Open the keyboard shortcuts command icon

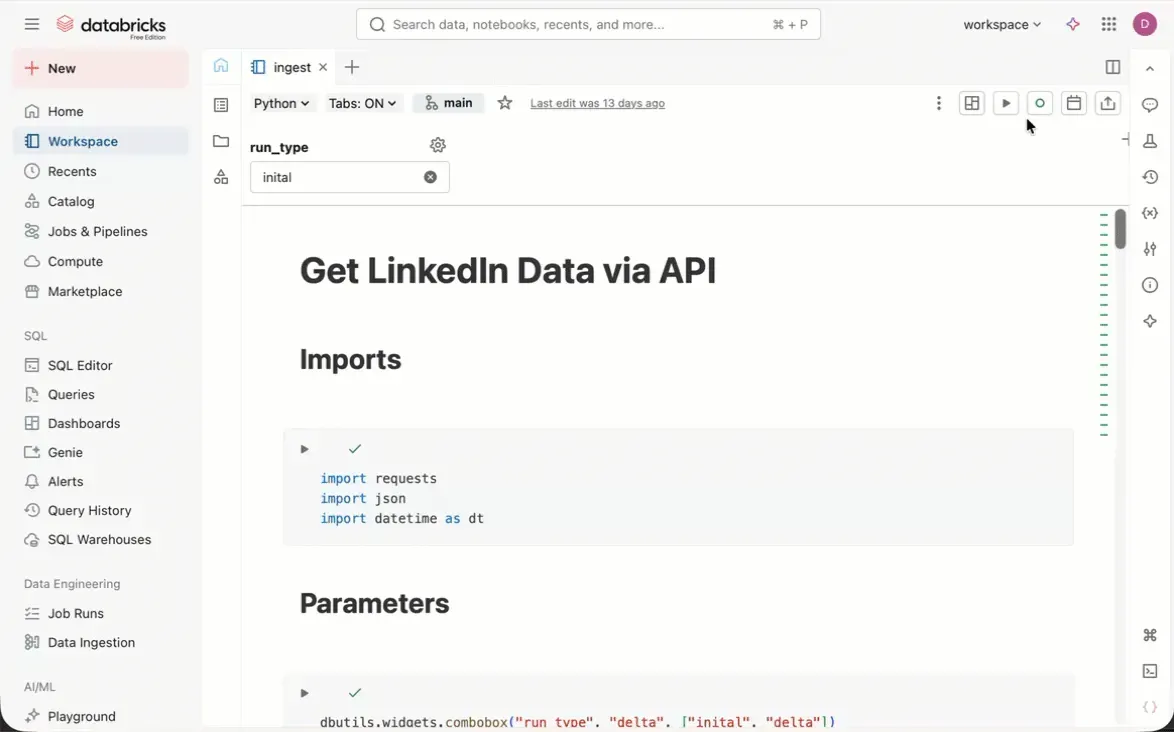pyautogui.click(x=1150, y=635)
